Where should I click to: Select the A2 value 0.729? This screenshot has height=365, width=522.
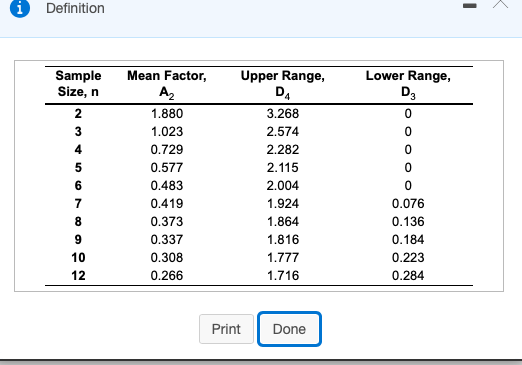coord(167,150)
